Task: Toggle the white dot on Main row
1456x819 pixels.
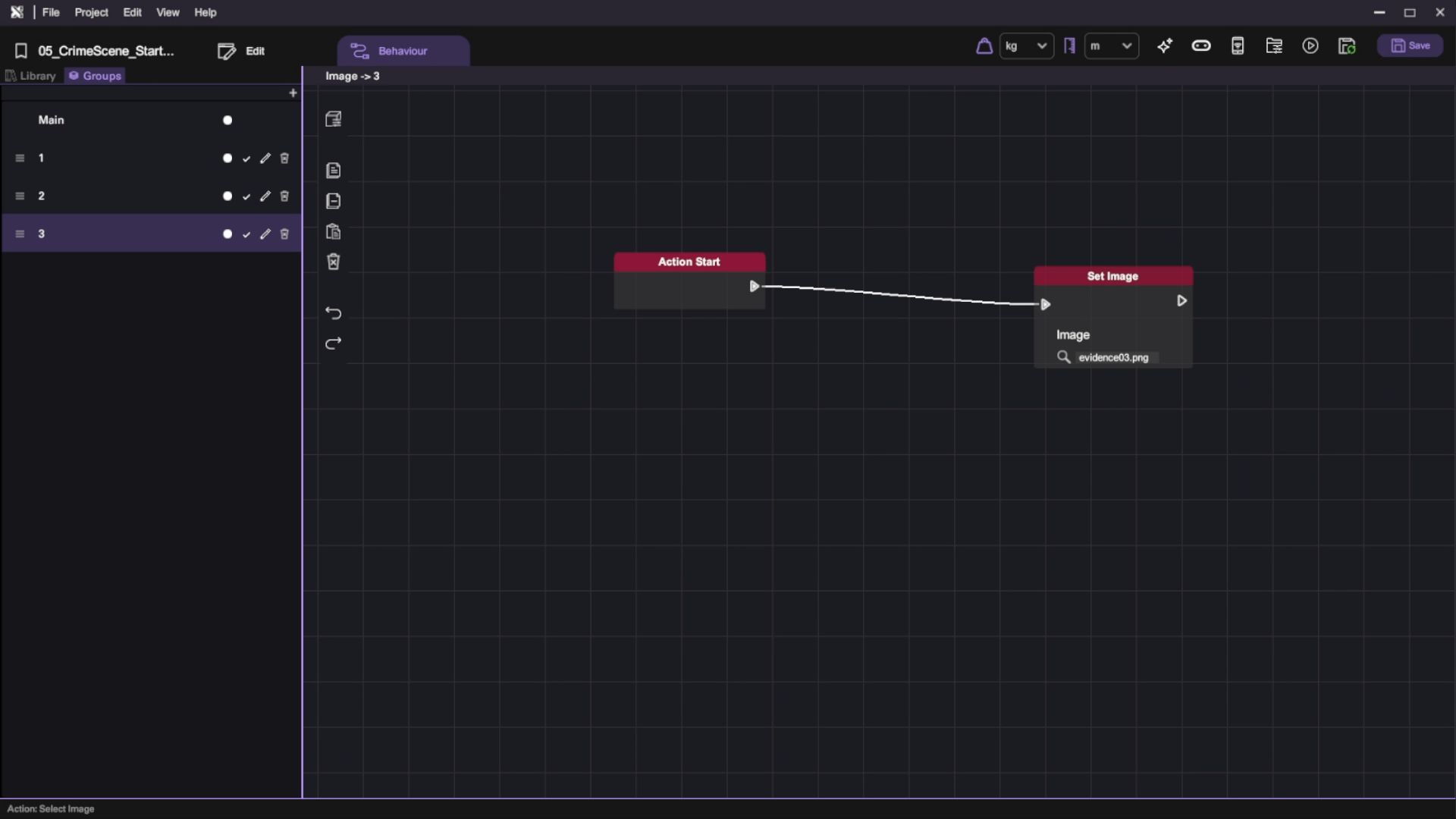Action: [227, 121]
